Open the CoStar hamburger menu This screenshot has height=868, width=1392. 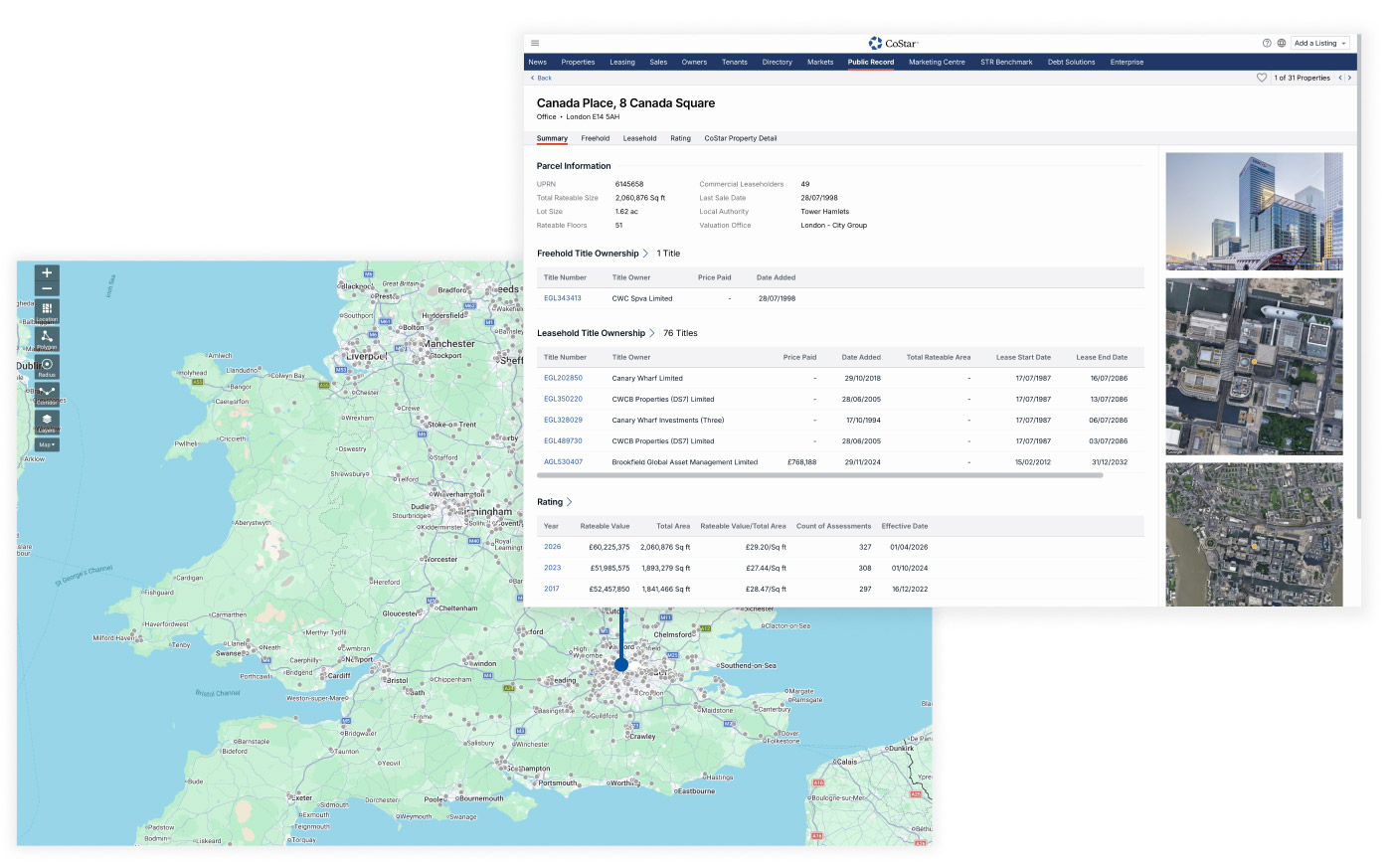535,44
